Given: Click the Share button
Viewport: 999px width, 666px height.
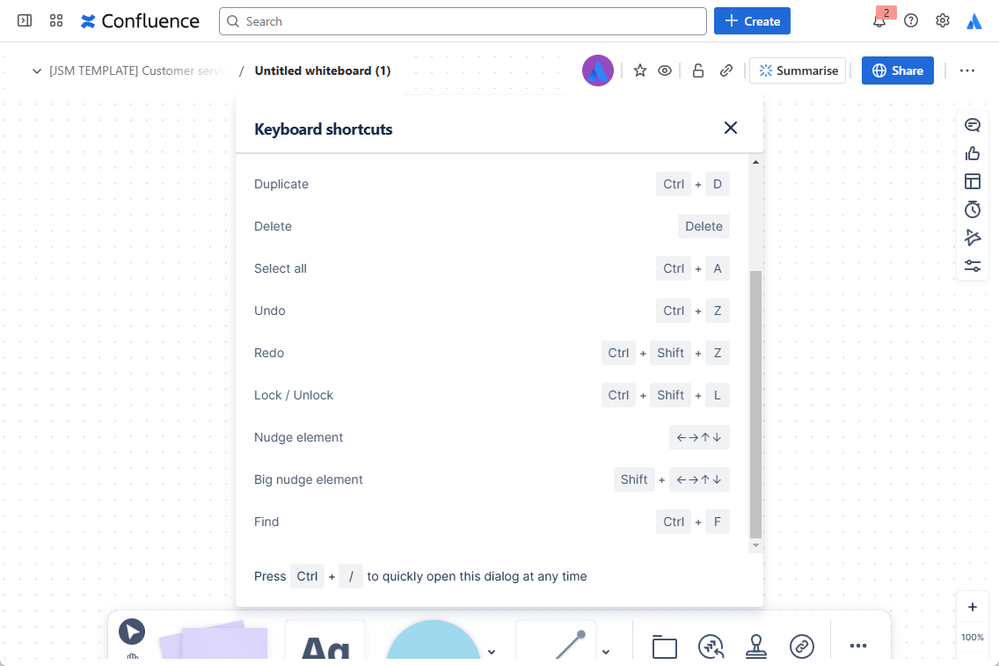Looking at the screenshot, I should (897, 71).
